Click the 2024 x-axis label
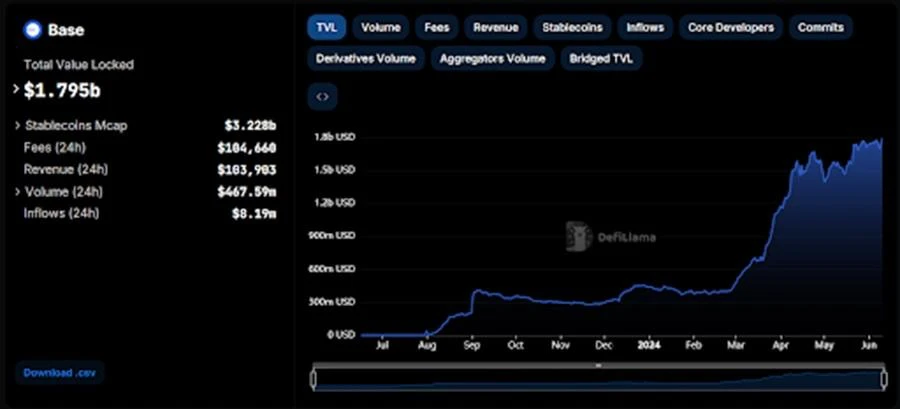Image resolution: width=900 pixels, height=409 pixels. click(x=649, y=345)
